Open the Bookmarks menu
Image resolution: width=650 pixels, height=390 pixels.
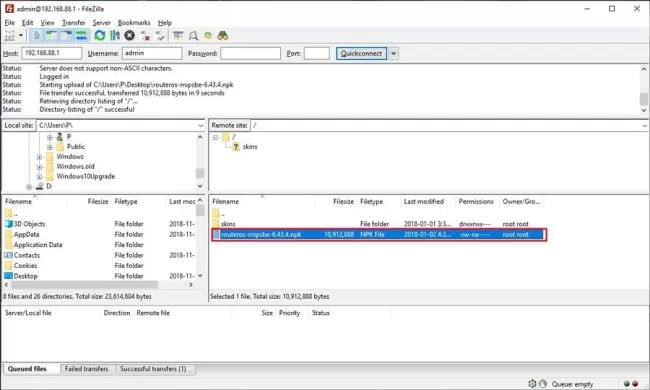pos(134,23)
